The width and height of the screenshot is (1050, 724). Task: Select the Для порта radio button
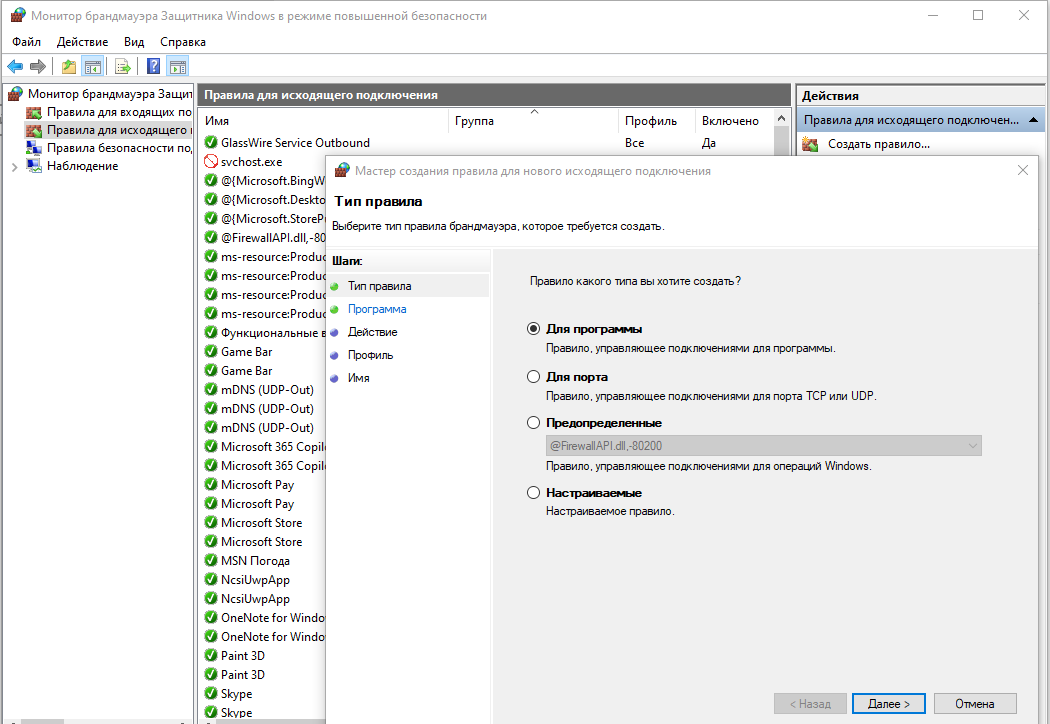coord(533,376)
